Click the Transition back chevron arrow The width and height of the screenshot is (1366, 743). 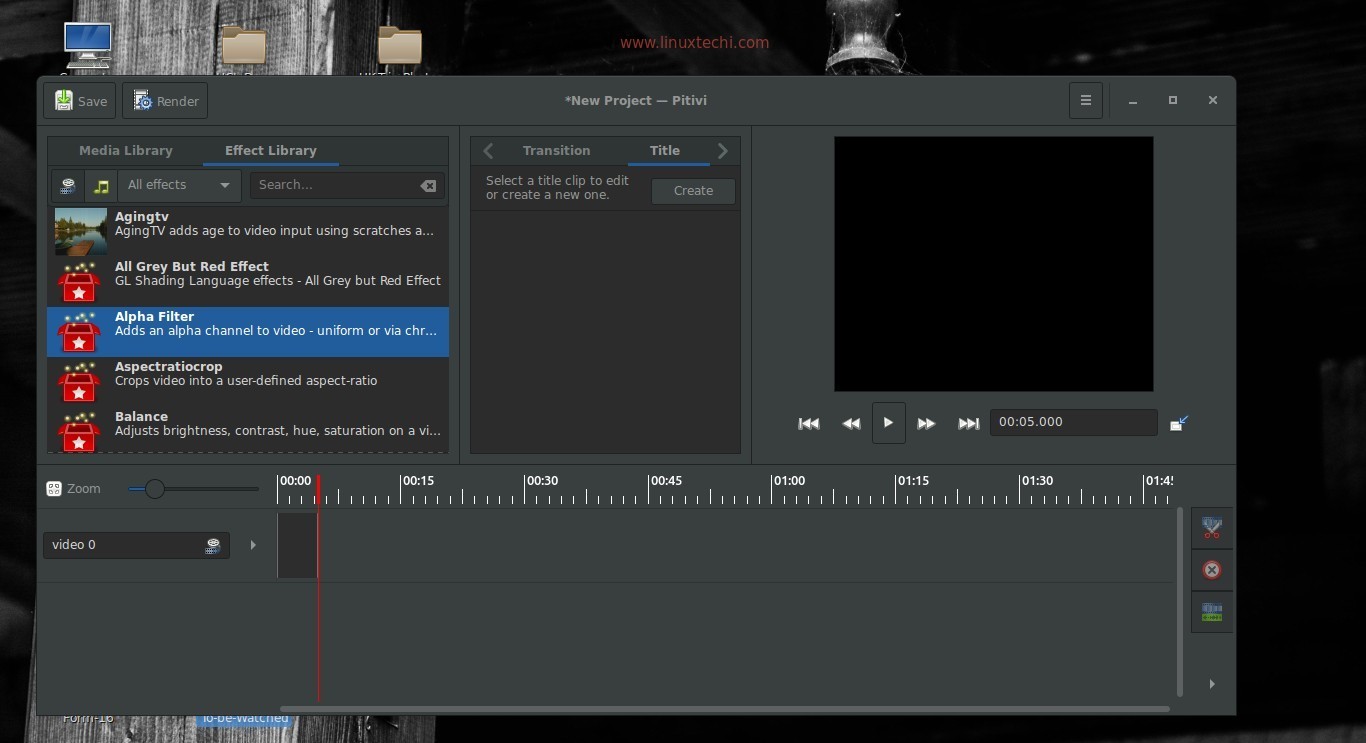click(x=488, y=150)
